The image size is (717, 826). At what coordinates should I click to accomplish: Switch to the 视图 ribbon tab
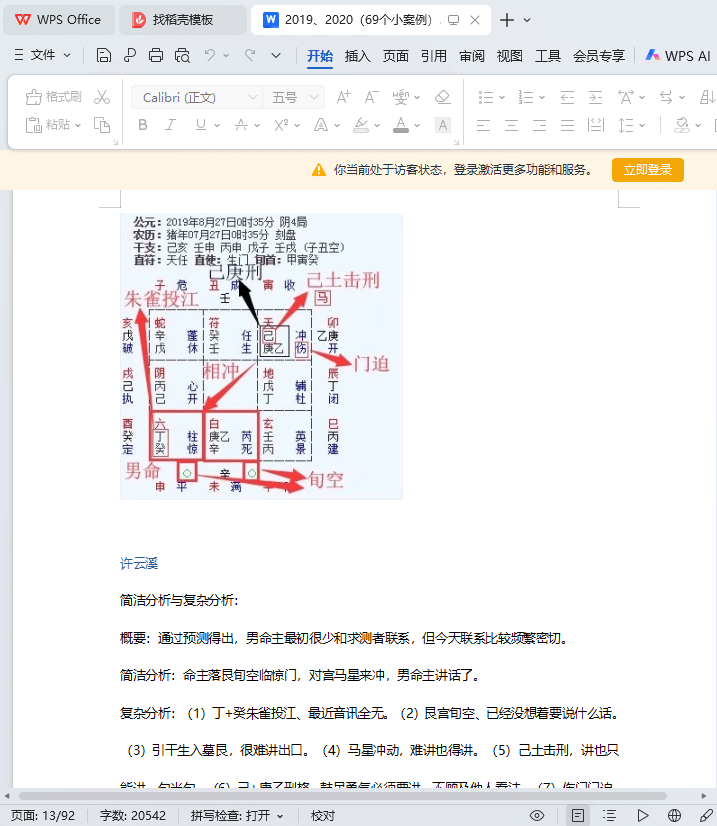[x=509, y=56]
